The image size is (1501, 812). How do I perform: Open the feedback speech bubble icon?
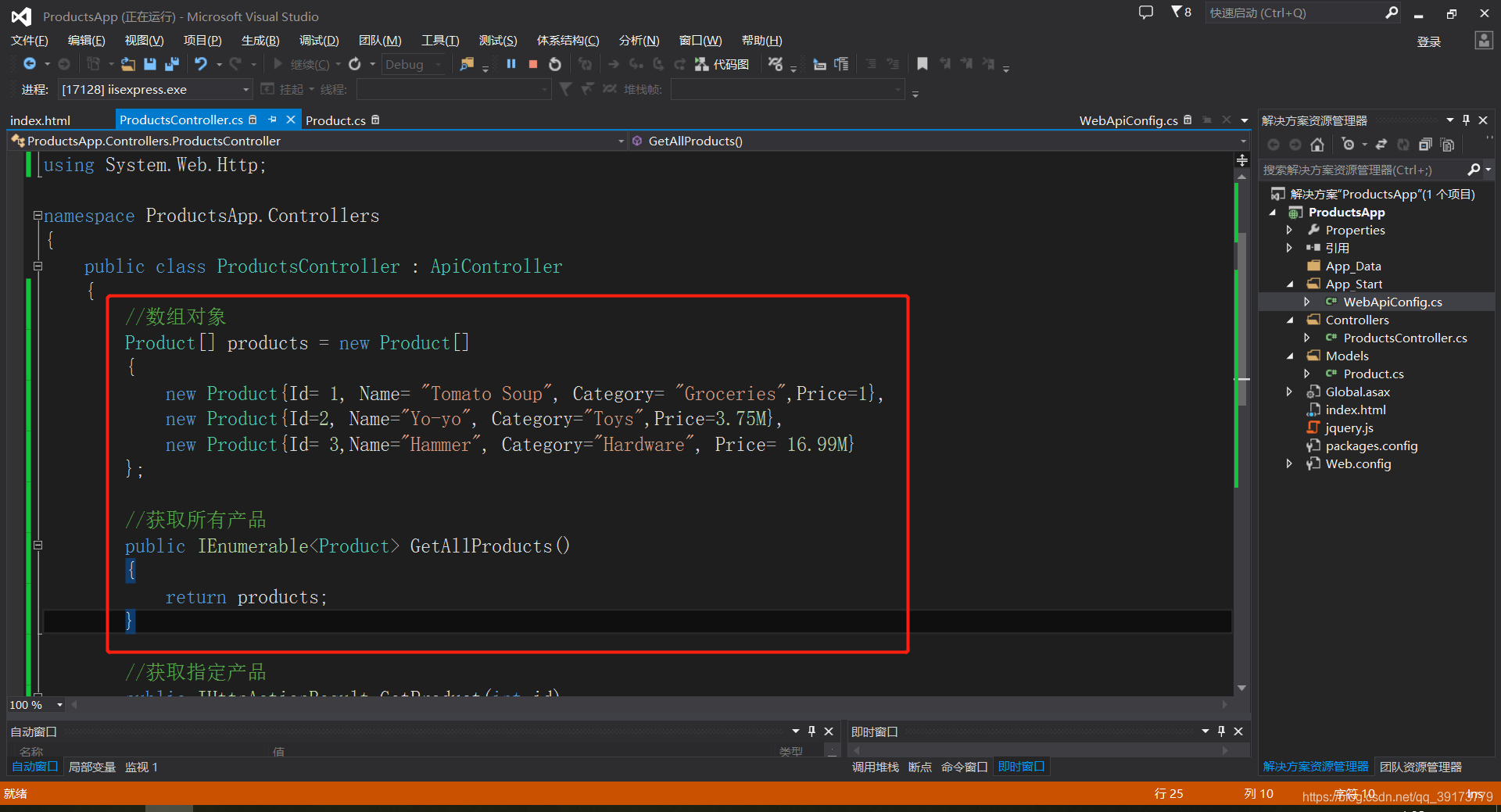tap(1146, 13)
